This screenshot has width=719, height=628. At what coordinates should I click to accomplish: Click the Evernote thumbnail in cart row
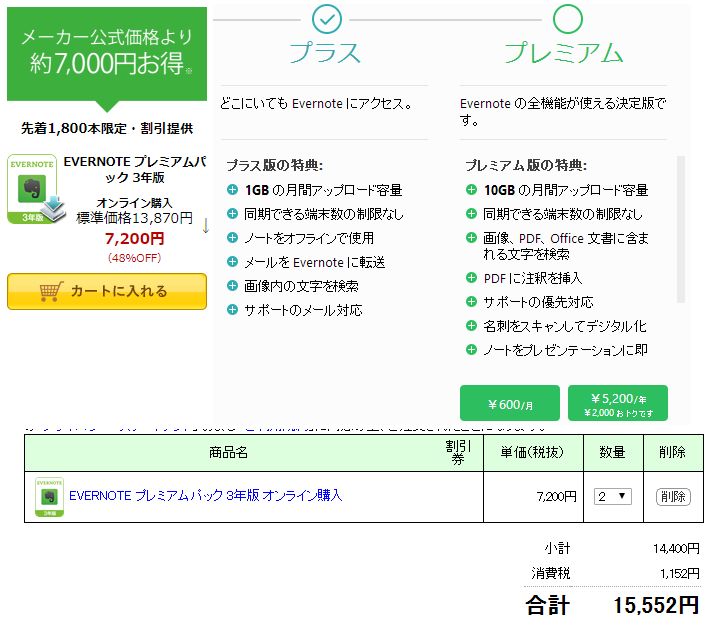(48, 498)
